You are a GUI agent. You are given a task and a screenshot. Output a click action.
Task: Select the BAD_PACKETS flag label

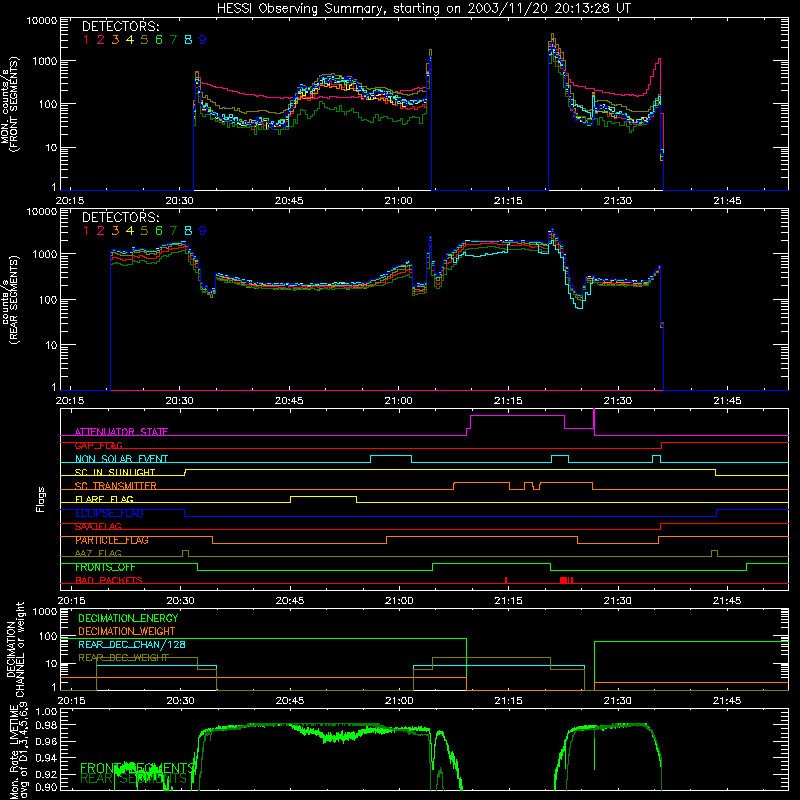click(109, 580)
